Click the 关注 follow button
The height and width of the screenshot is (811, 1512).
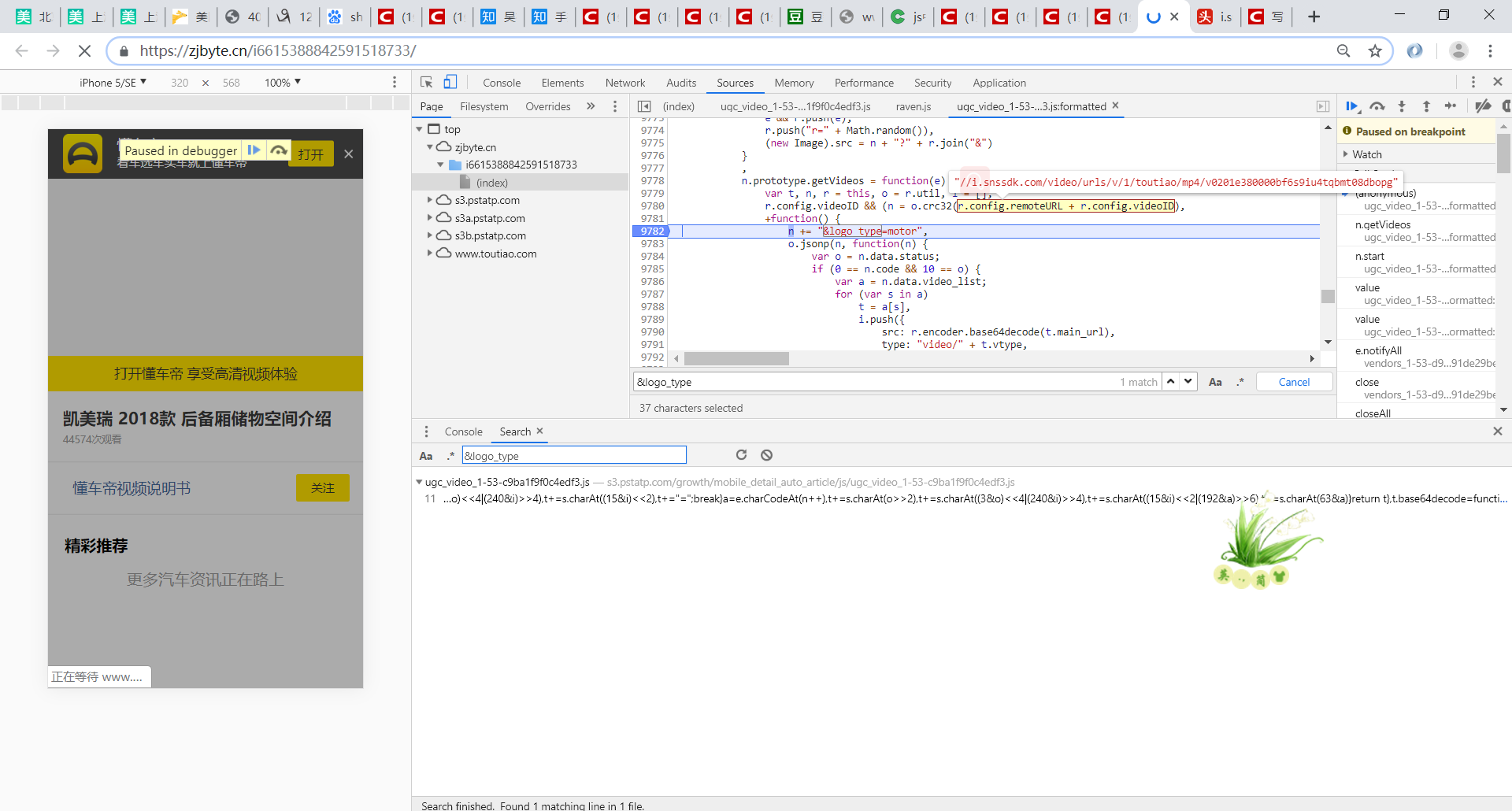(x=323, y=488)
